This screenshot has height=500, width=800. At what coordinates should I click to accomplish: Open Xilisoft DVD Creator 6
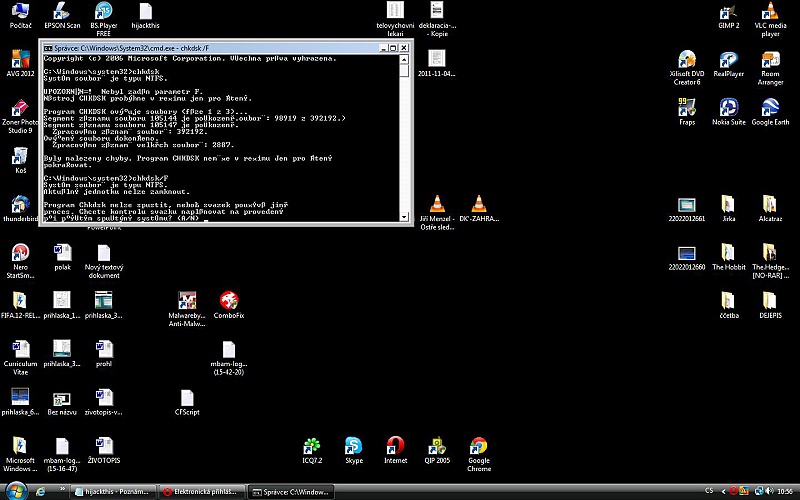pyautogui.click(x=687, y=67)
